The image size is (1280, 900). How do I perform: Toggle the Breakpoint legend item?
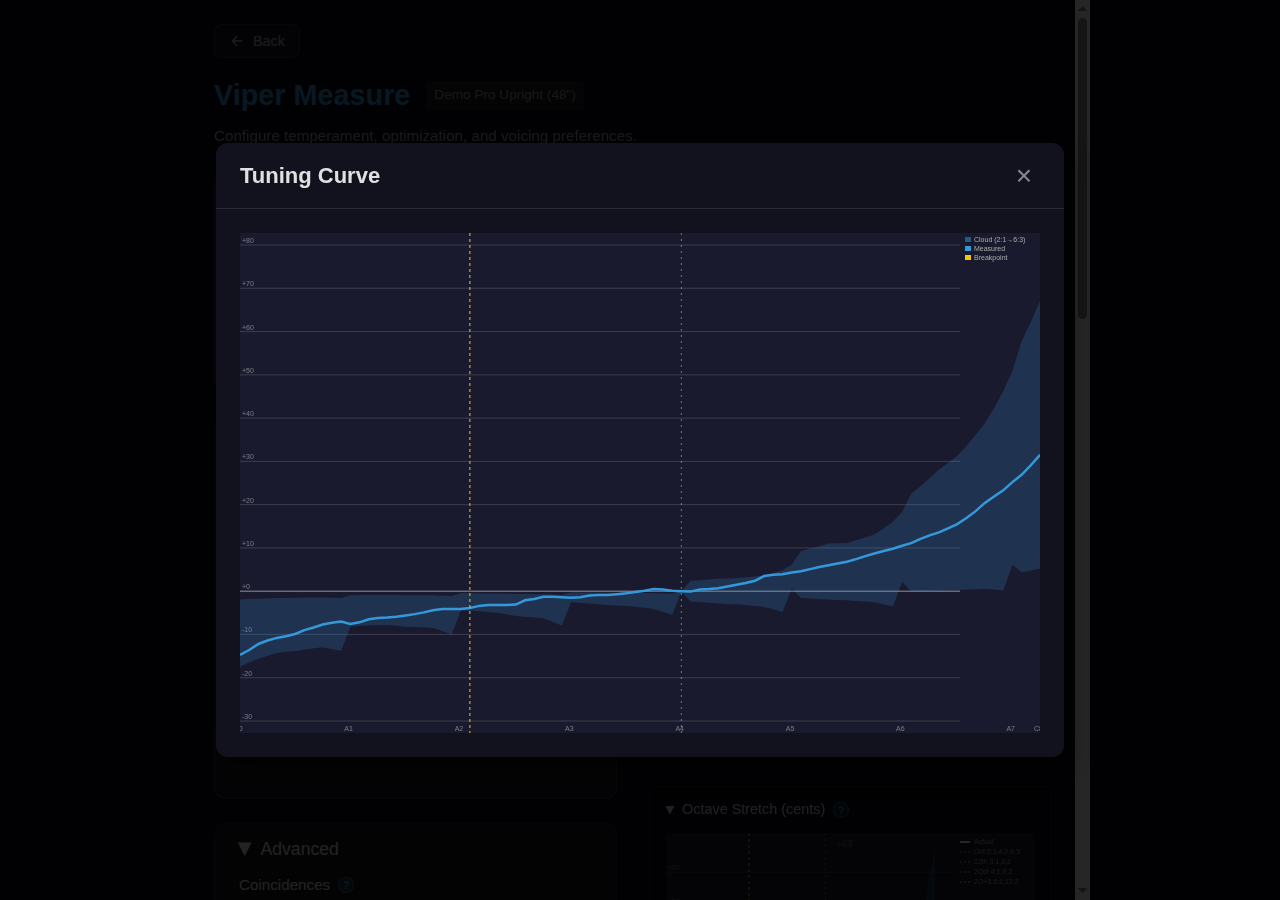(991, 257)
